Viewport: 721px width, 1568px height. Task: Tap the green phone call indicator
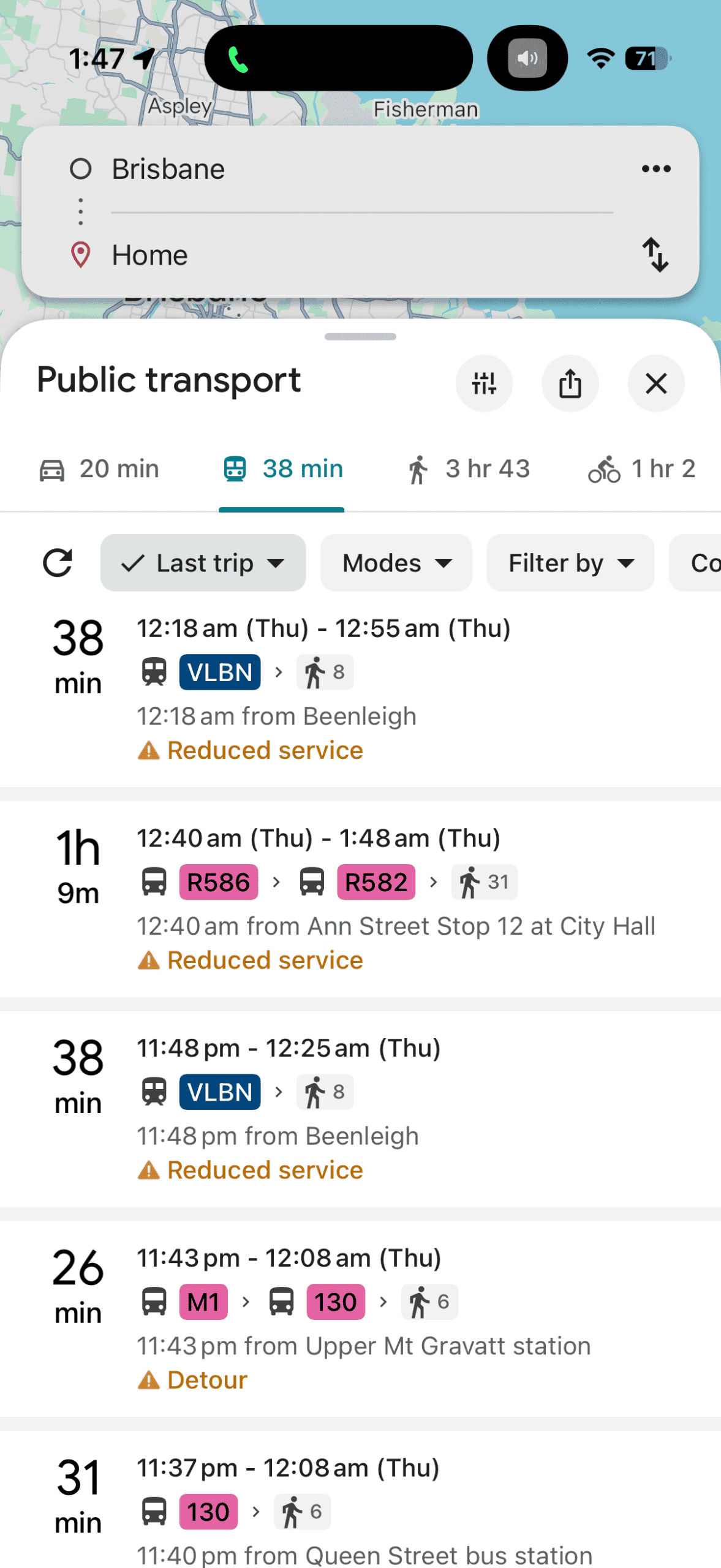pyautogui.click(x=238, y=59)
